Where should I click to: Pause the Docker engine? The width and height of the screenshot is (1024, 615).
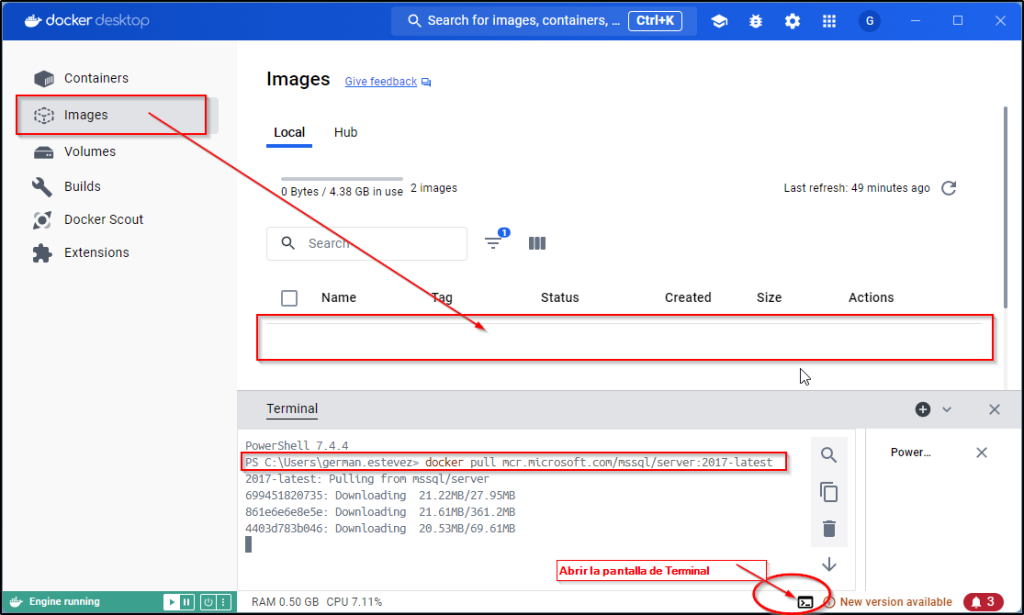click(x=186, y=602)
